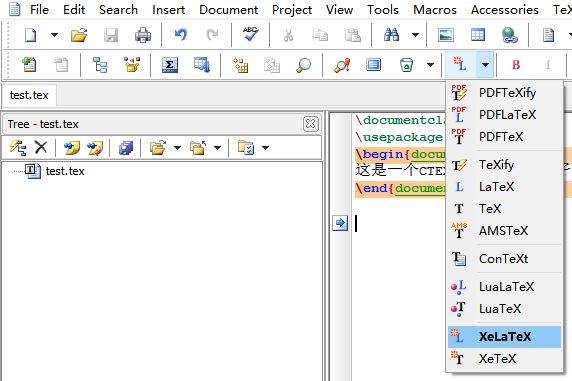Expand the Find binoculars dropdown arrow
The height and width of the screenshot is (381, 572).
point(415,35)
